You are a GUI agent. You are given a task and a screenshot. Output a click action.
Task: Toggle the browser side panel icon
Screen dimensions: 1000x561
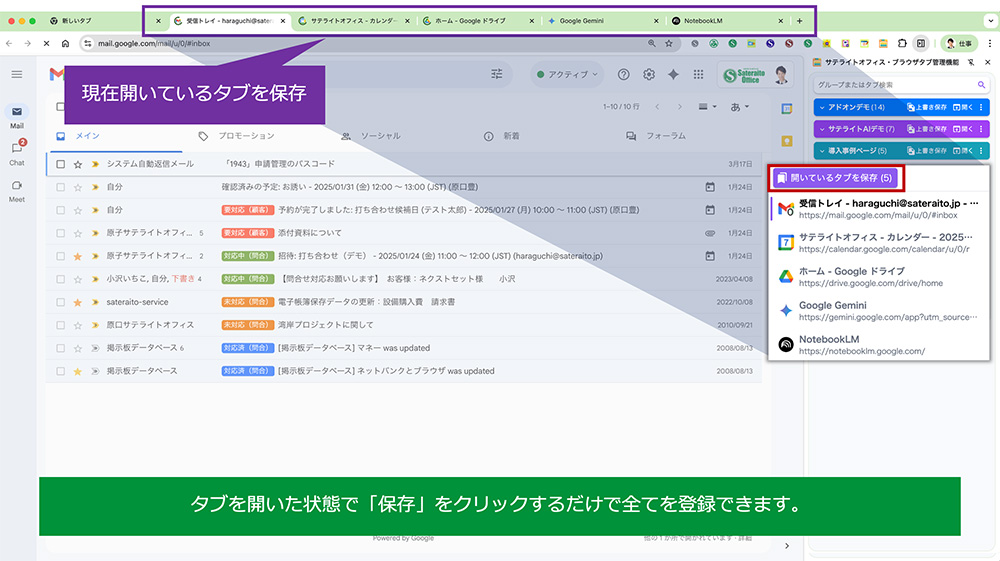pyautogui.click(x=921, y=43)
